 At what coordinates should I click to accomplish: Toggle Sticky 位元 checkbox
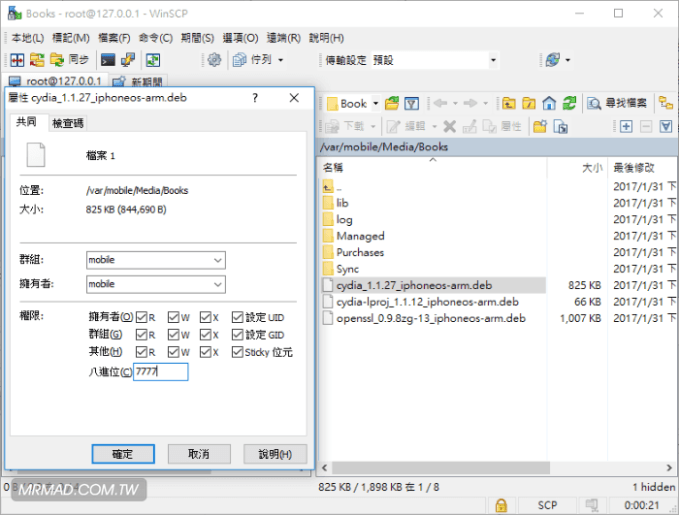pos(237,352)
